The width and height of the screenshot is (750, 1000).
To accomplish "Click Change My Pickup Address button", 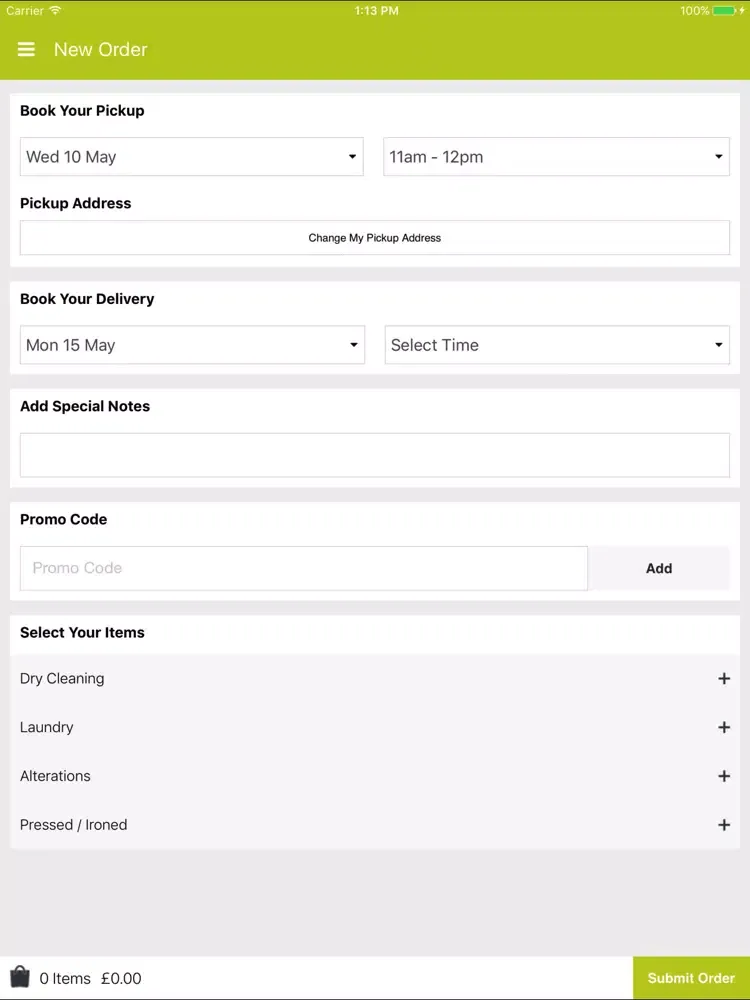I will (x=375, y=237).
